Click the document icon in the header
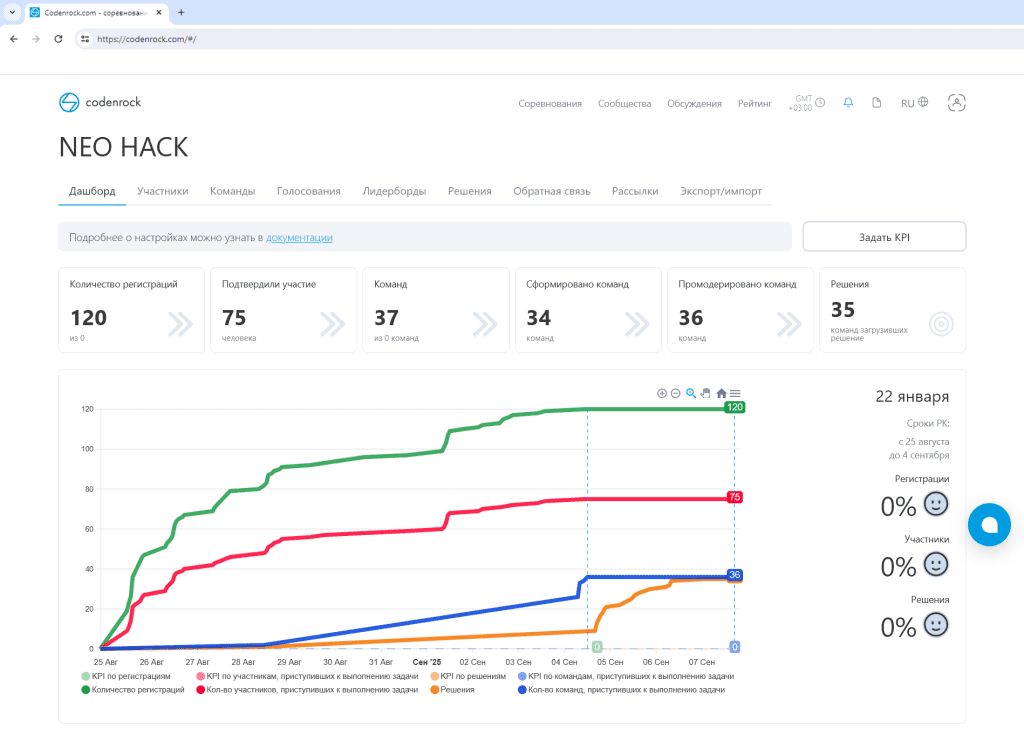The width and height of the screenshot is (1024, 735). tap(877, 103)
